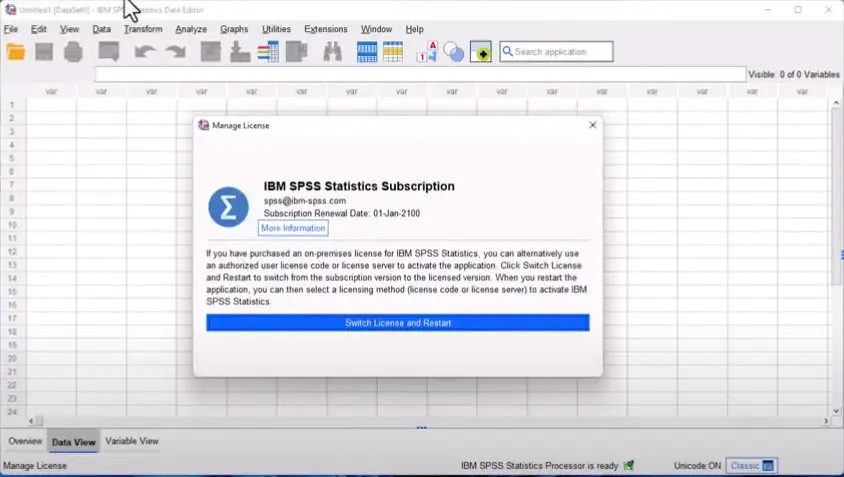Image resolution: width=844 pixels, height=477 pixels.
Task: Toggle the Classic view switch in status bar
Action: [751, 466]
